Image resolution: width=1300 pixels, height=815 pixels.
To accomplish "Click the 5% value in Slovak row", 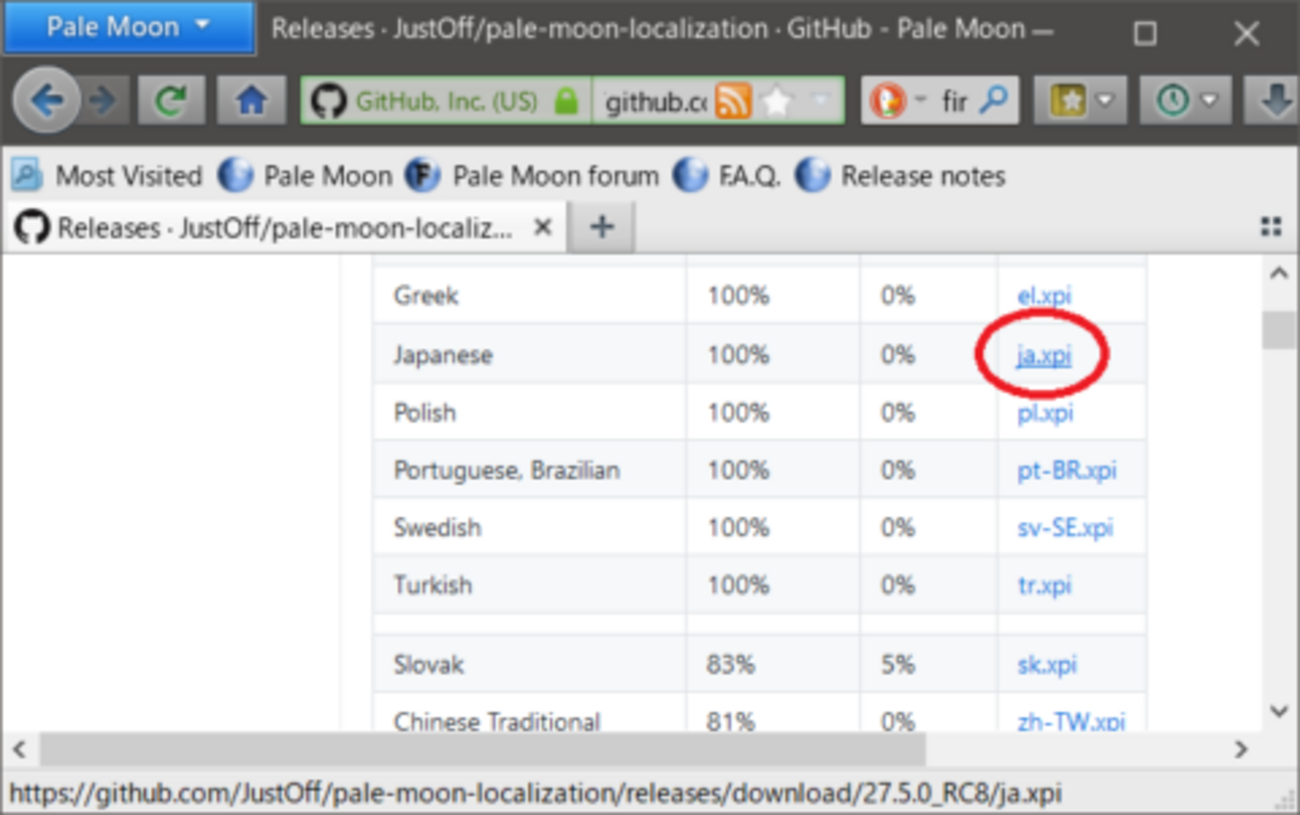I will click(x=898, y=664).
